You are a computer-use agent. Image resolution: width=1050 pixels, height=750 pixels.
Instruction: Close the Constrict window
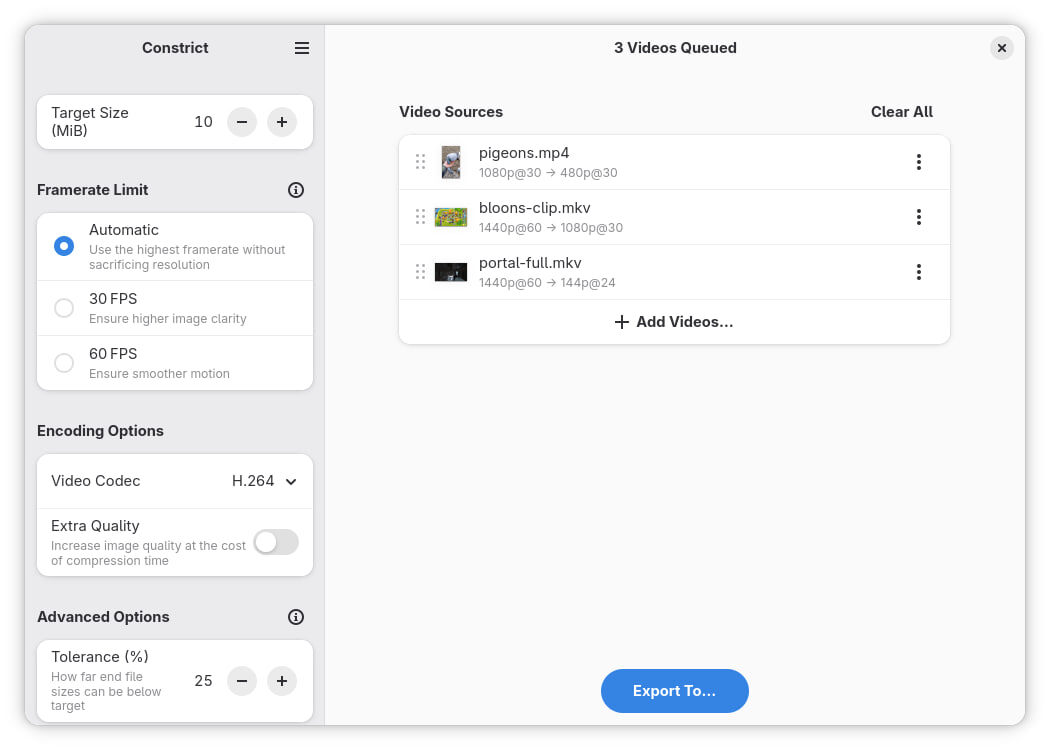[x=1002, y=48]
